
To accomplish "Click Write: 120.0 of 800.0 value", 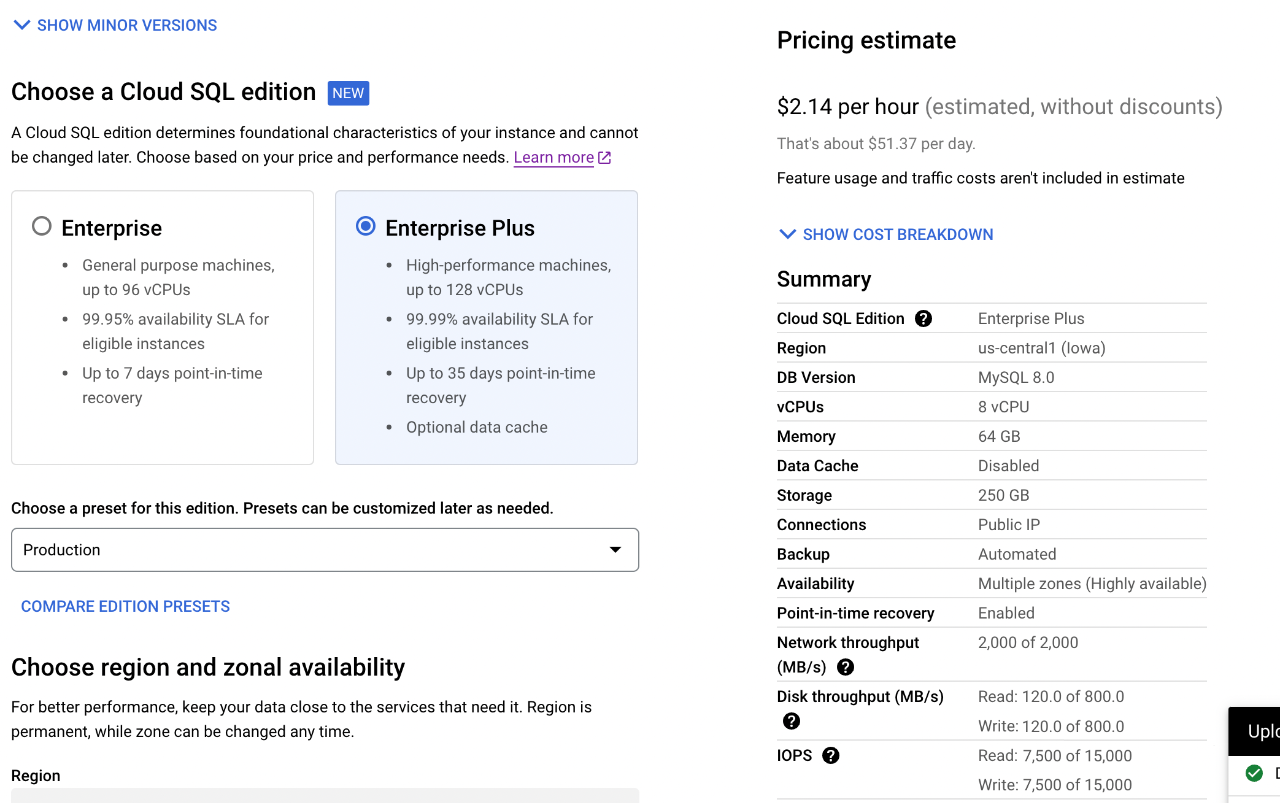I will [x=1051, y=726].
